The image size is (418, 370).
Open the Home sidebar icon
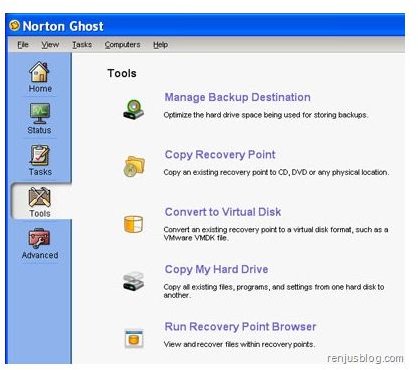point(39,72)
